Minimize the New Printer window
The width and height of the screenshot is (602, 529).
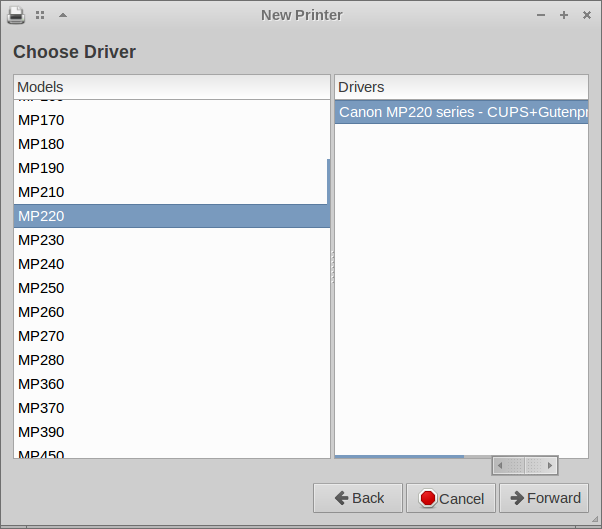[541, 15]
